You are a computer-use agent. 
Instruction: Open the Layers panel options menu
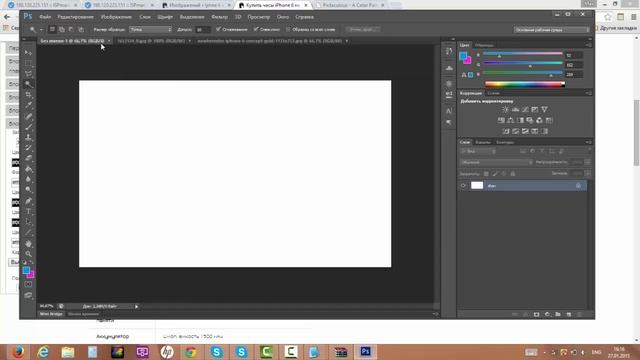pos(589,142)
